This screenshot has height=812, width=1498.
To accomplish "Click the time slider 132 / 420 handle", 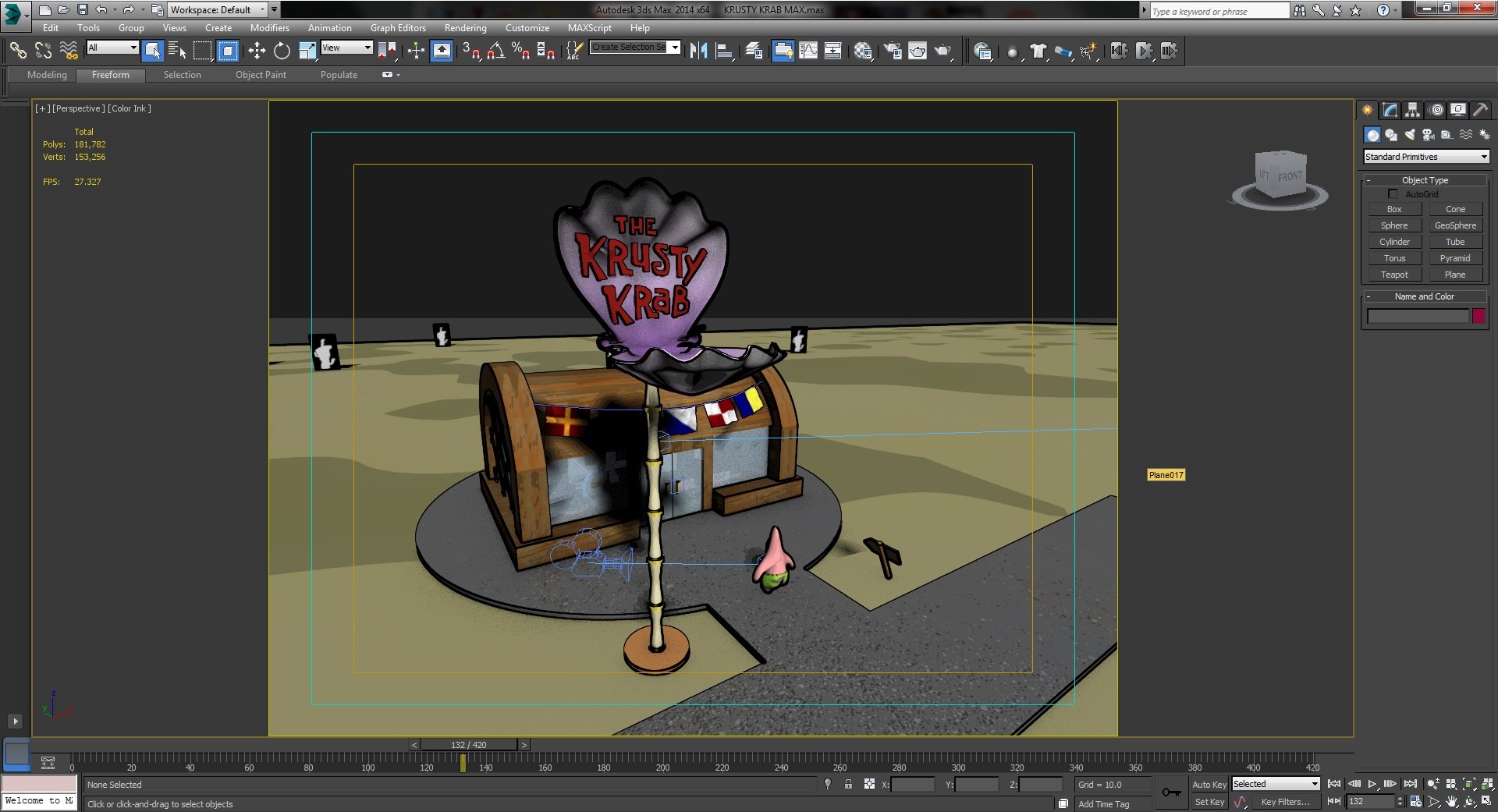I will coord(468,745).
